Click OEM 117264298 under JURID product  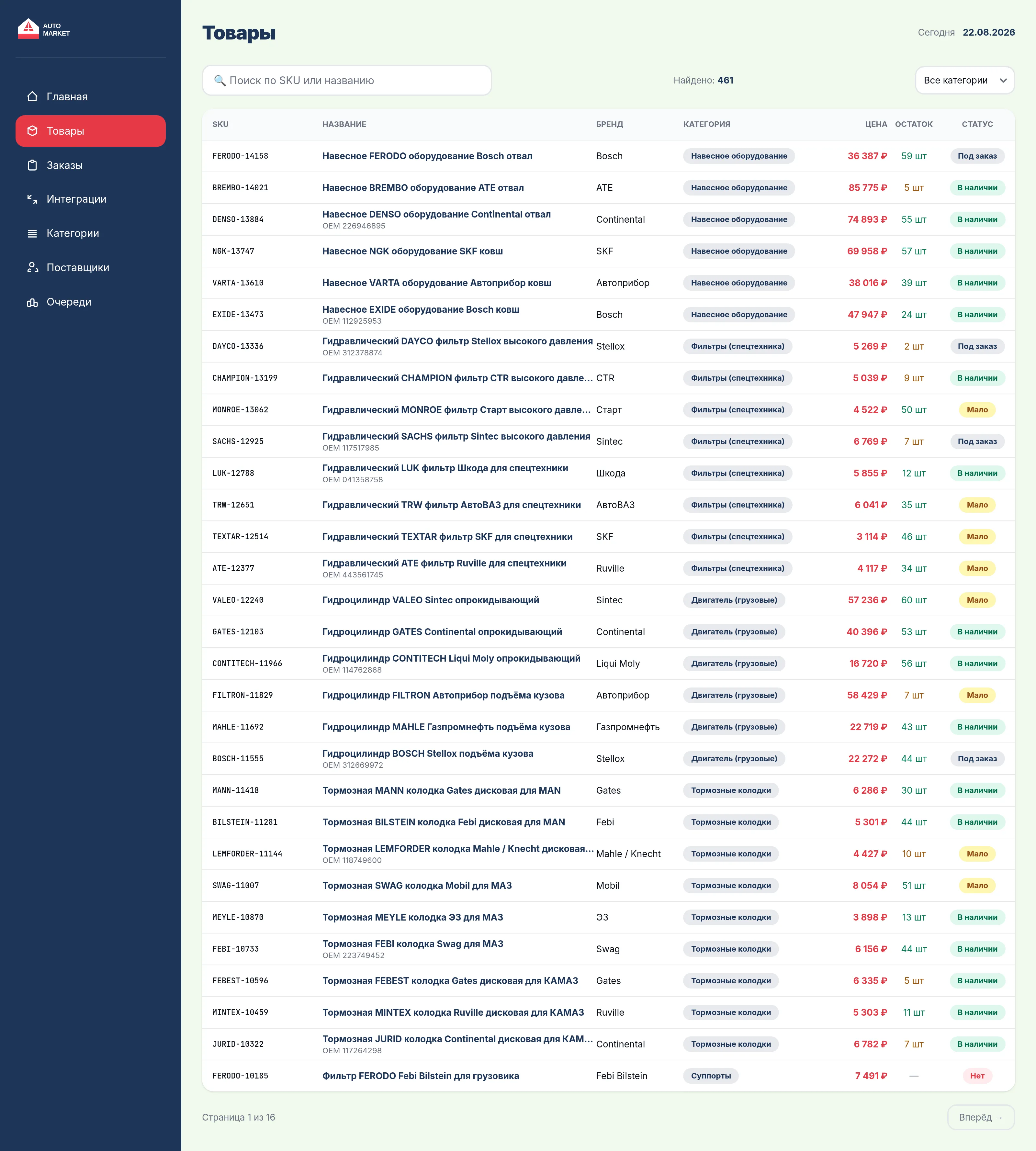point(352,1051)
